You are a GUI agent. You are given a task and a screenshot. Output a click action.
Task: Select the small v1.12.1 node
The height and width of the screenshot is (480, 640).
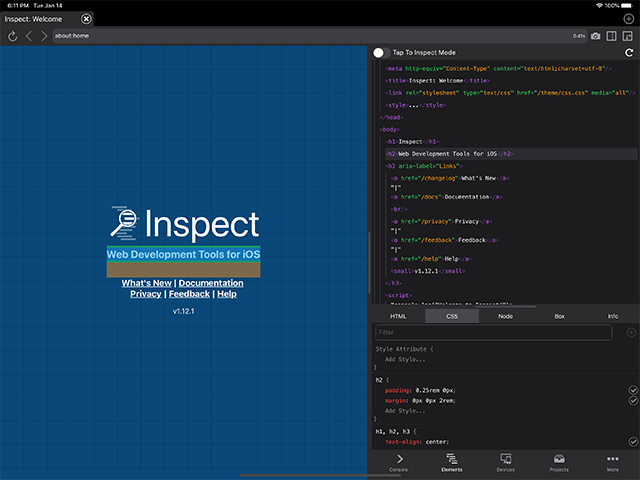click(428, 271)
